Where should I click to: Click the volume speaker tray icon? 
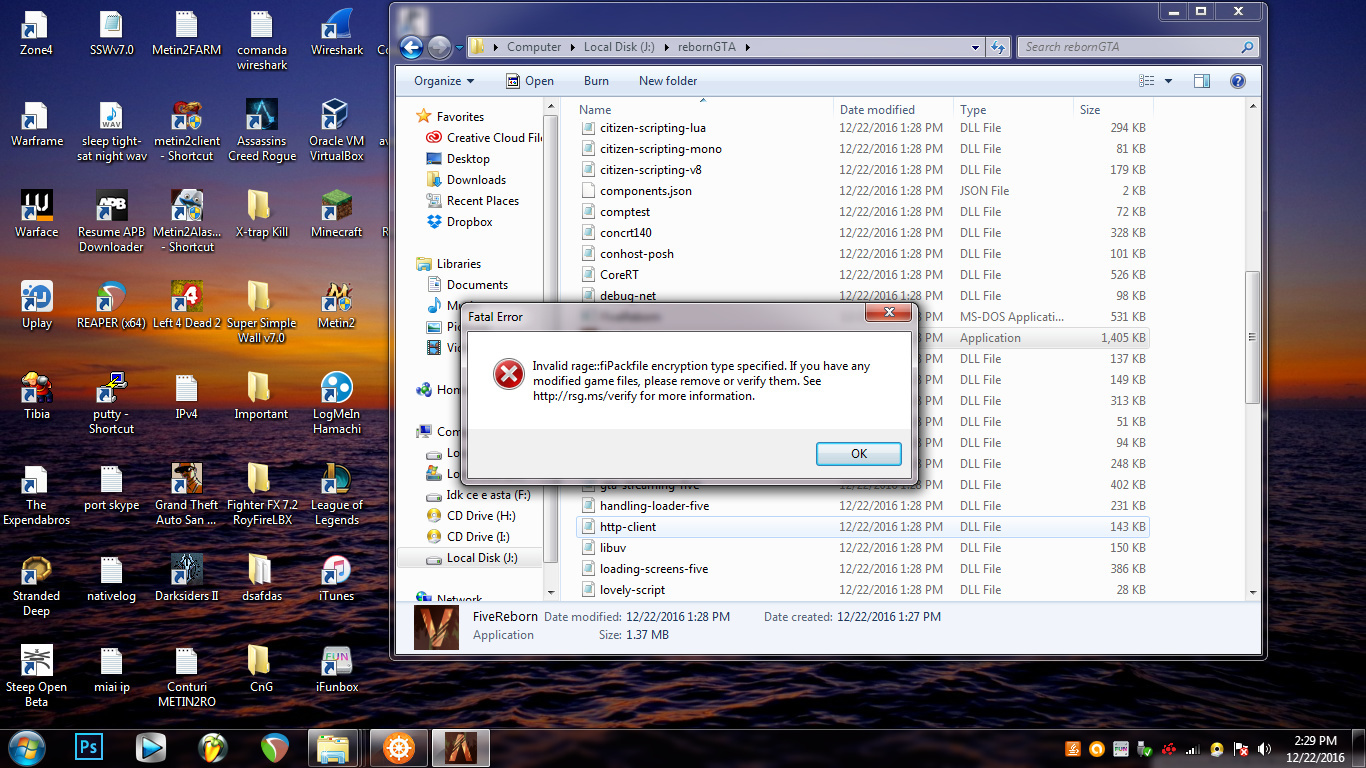click(1264, 748)
